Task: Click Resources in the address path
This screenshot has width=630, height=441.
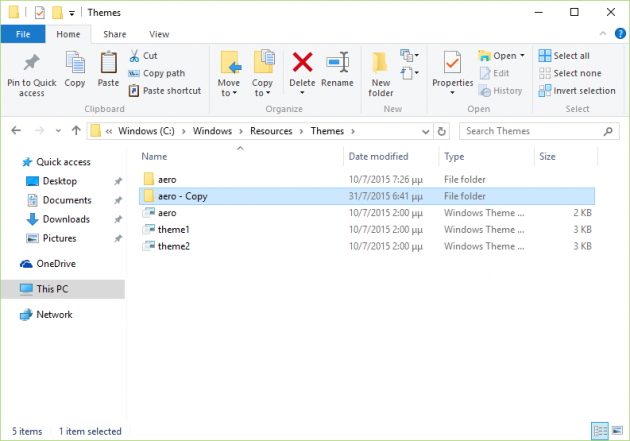Action: click(x=271, y=131)
